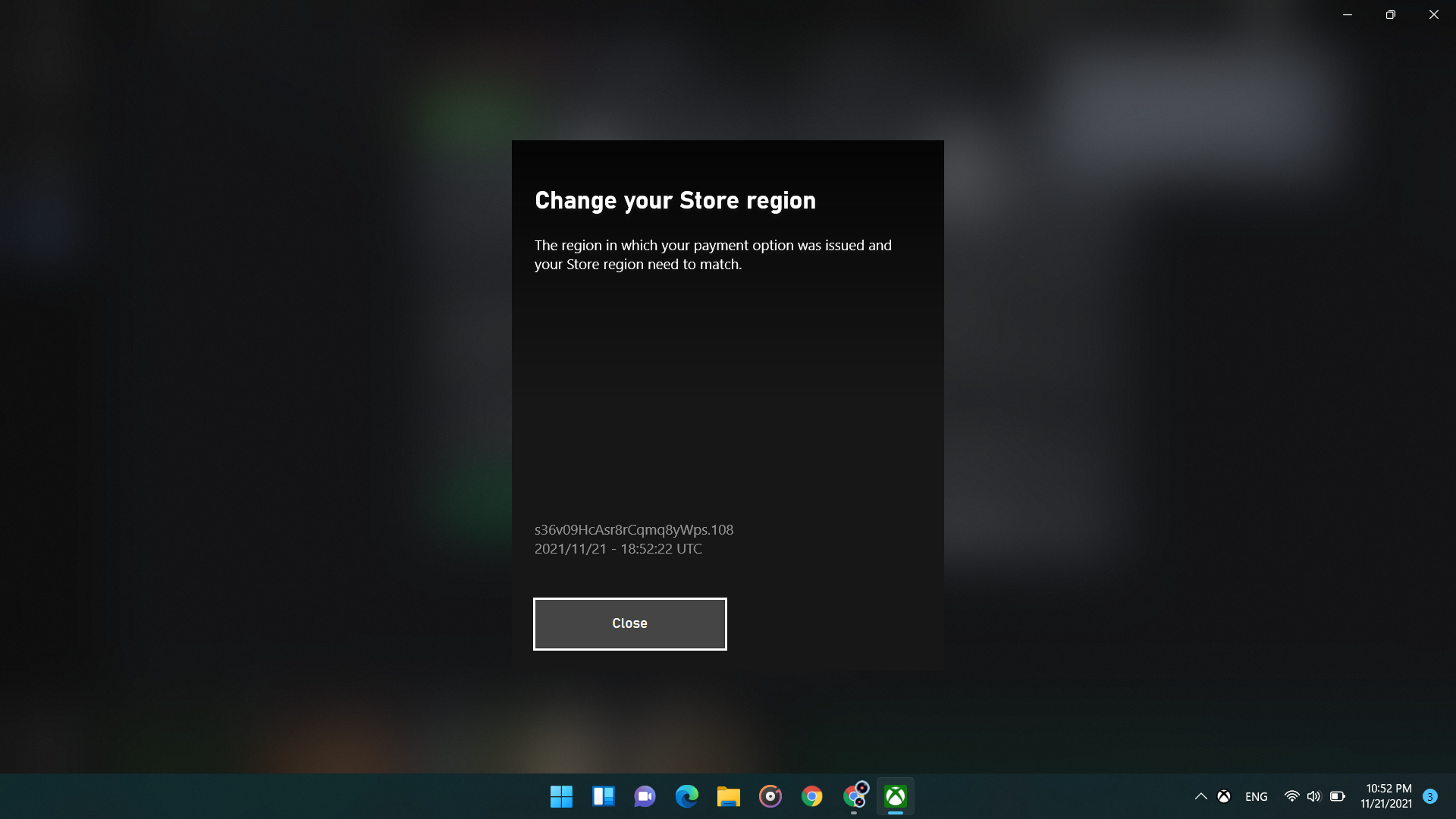Launch Google Chrome from taskbar
The image size is (1456, 819).
pyautogui.click(x=811, y=796)
